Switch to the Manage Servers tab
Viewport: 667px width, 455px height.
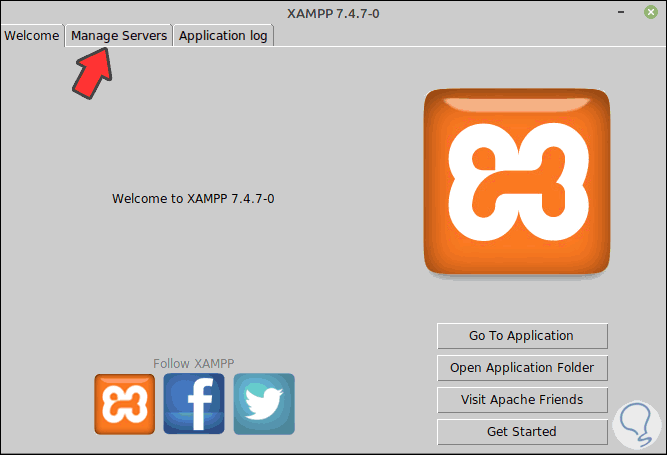119,36
